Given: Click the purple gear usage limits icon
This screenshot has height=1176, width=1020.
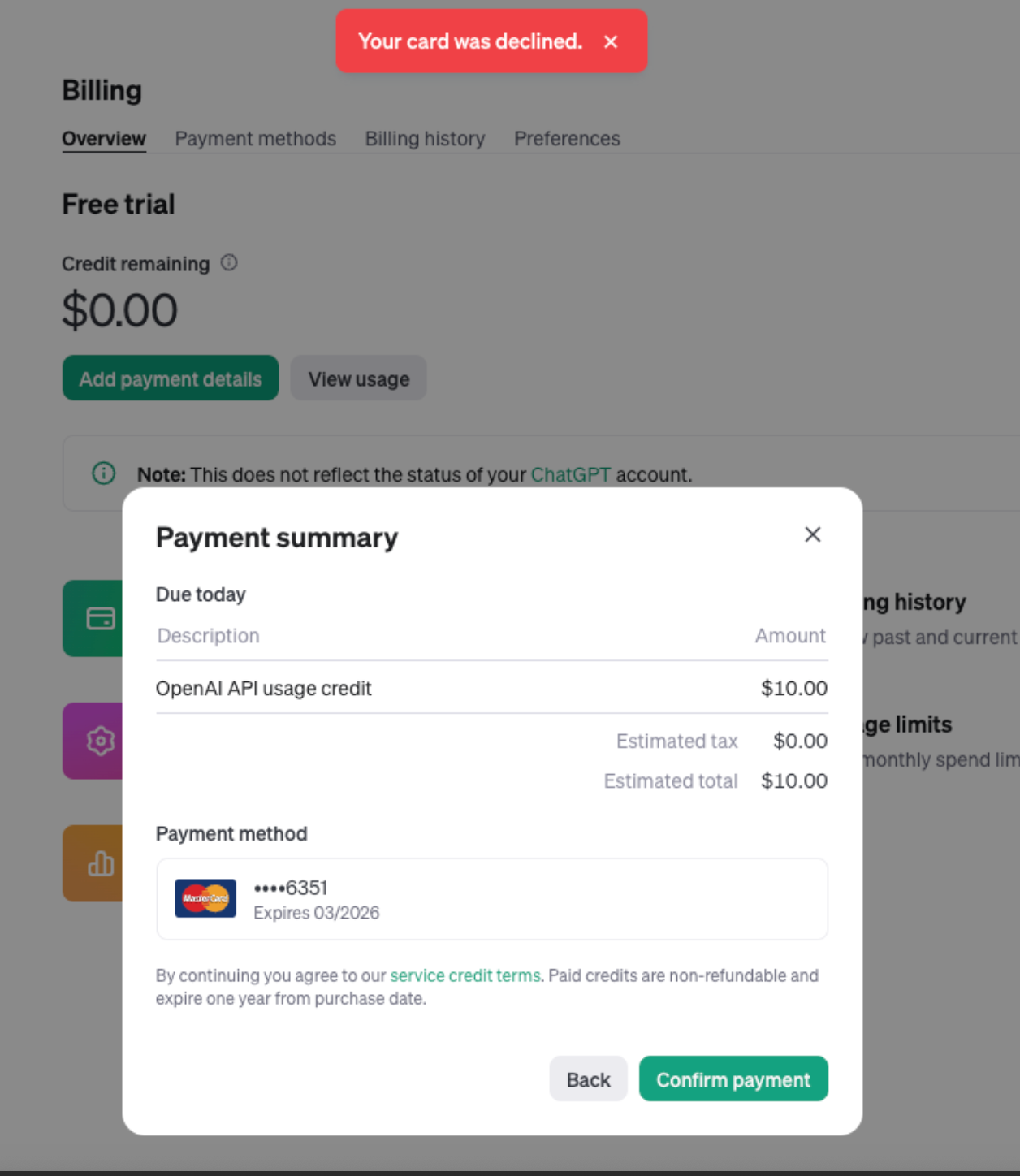Looking at the screenshot, I should pos(99,741).
